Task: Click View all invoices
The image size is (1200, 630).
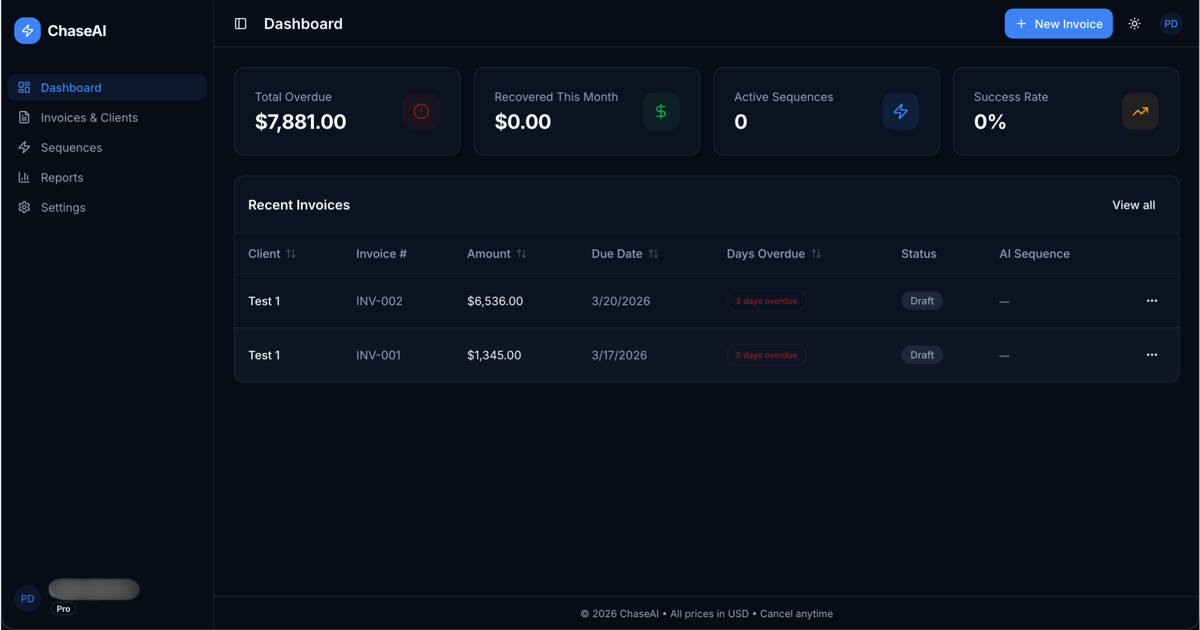Action: point(1133,205)
